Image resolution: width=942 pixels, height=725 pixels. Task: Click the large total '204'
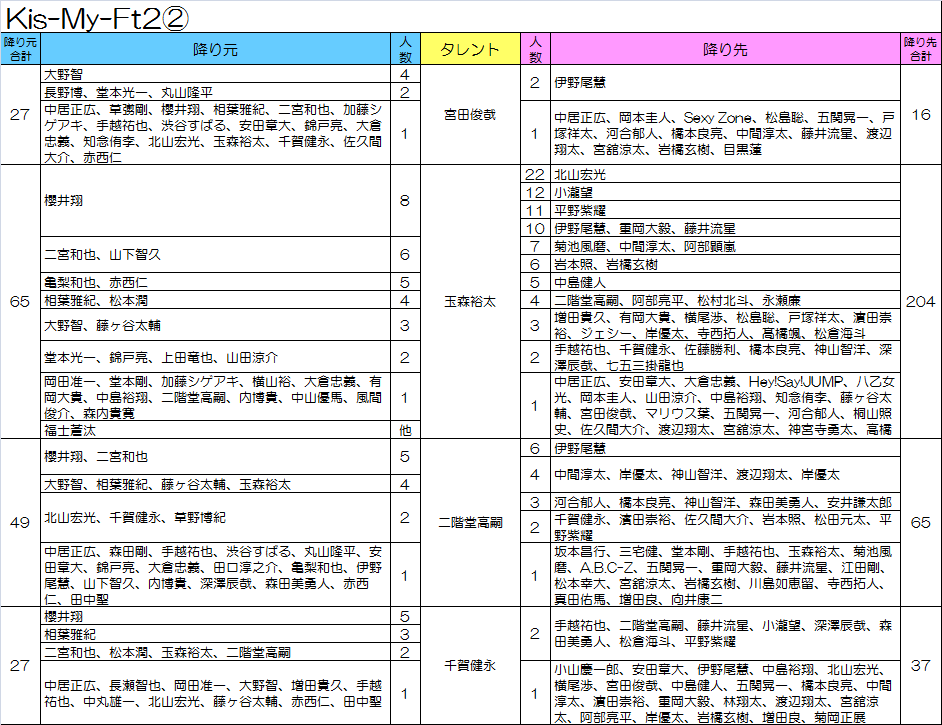click(x=920, y=302)
